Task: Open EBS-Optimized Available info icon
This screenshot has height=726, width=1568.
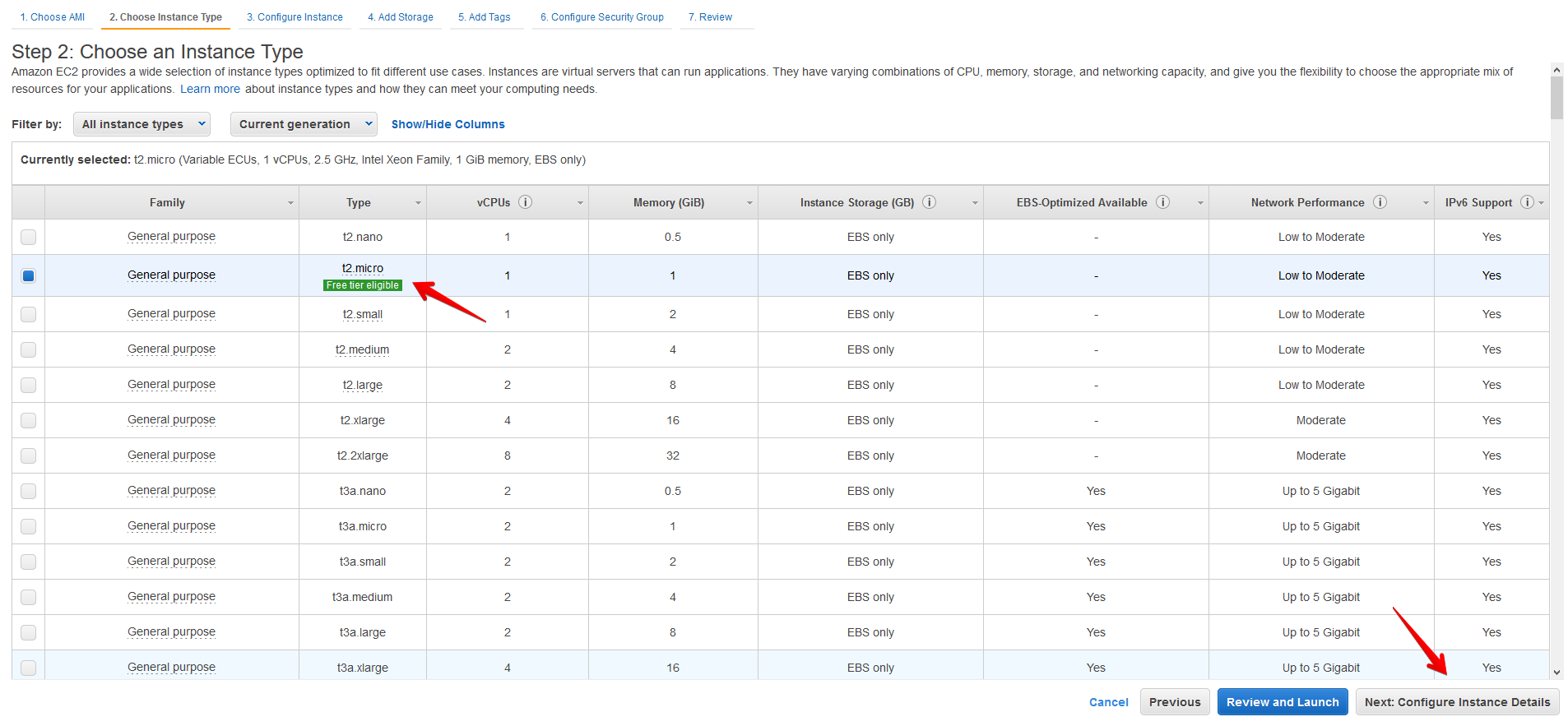Action: tap(1162, 202)
